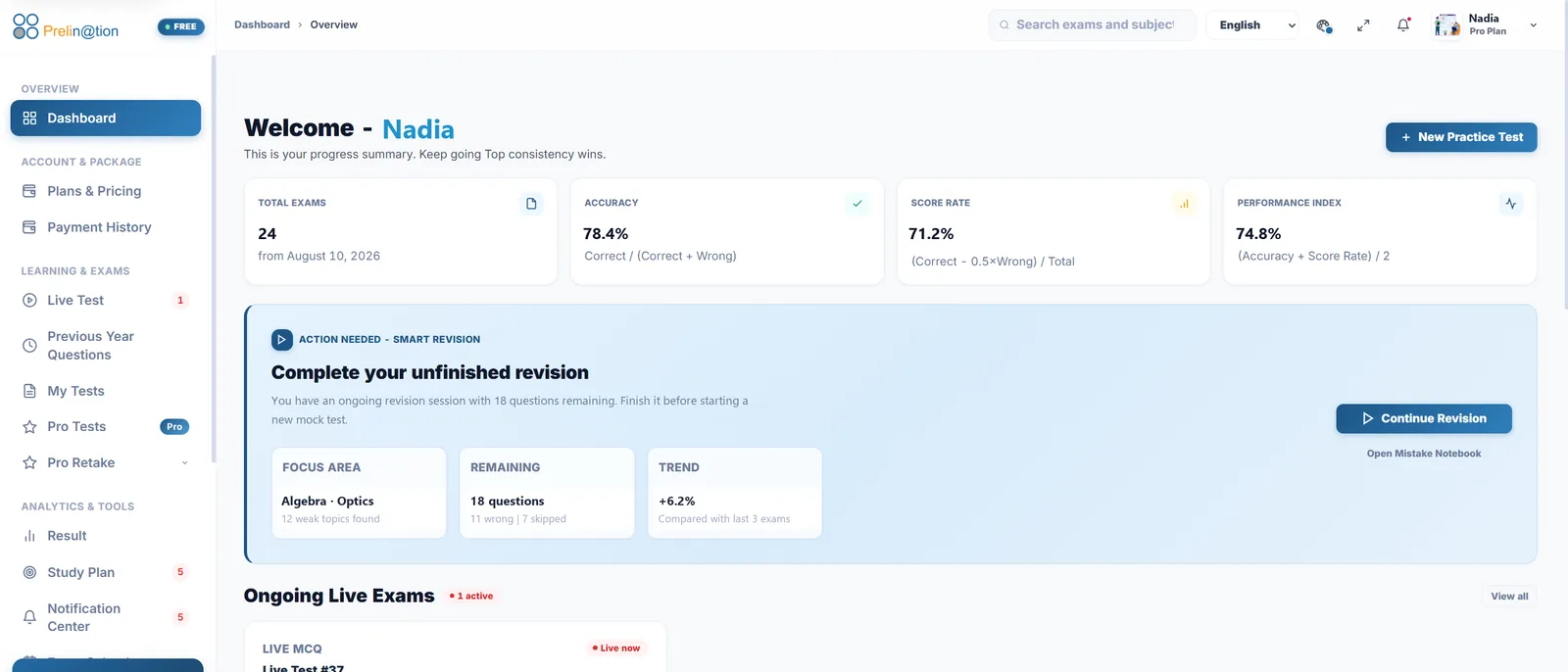
Task: Click the Live now badge
Action: (x=616, y=648)
